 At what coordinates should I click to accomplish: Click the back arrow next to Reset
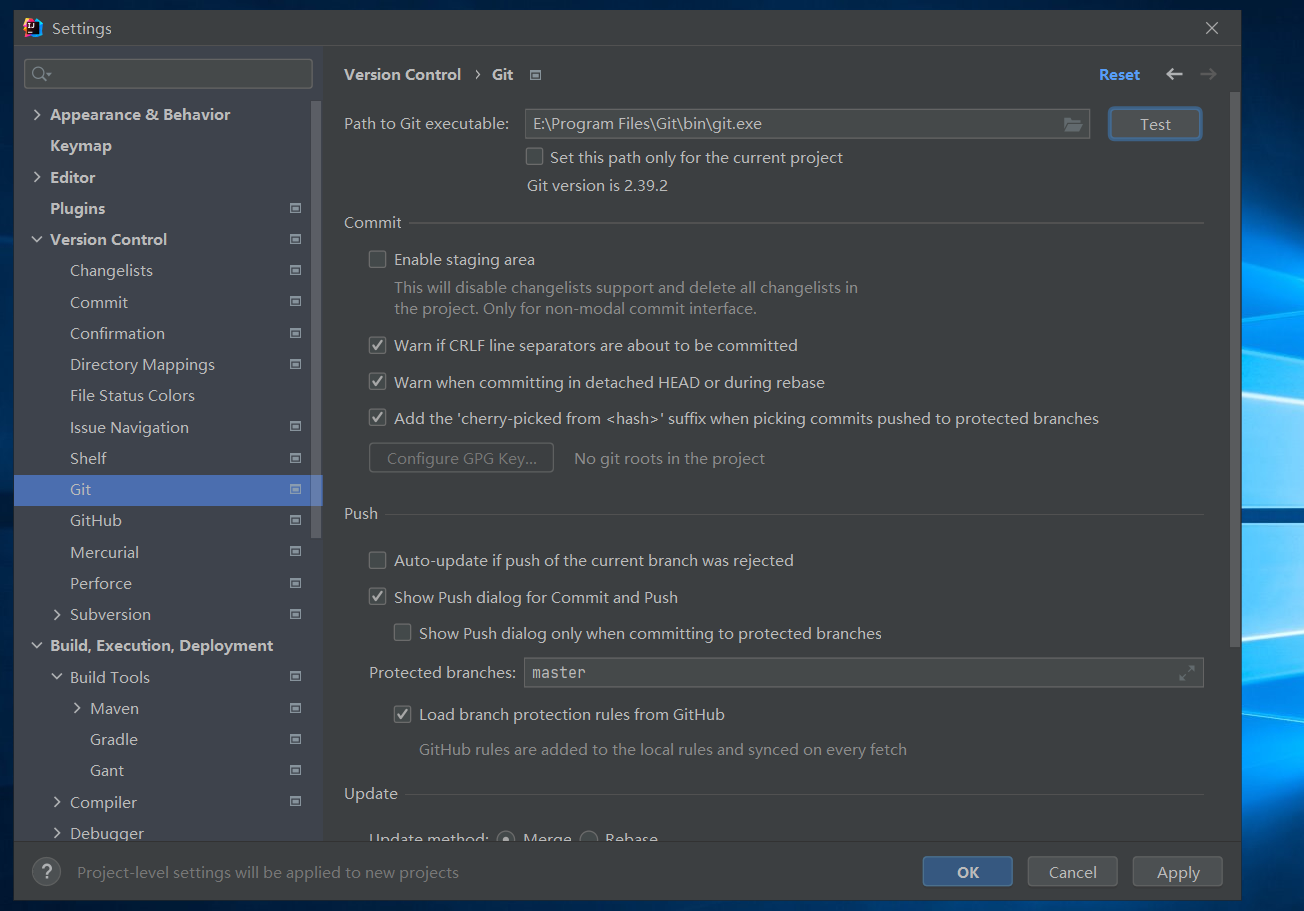point(1174,74)
